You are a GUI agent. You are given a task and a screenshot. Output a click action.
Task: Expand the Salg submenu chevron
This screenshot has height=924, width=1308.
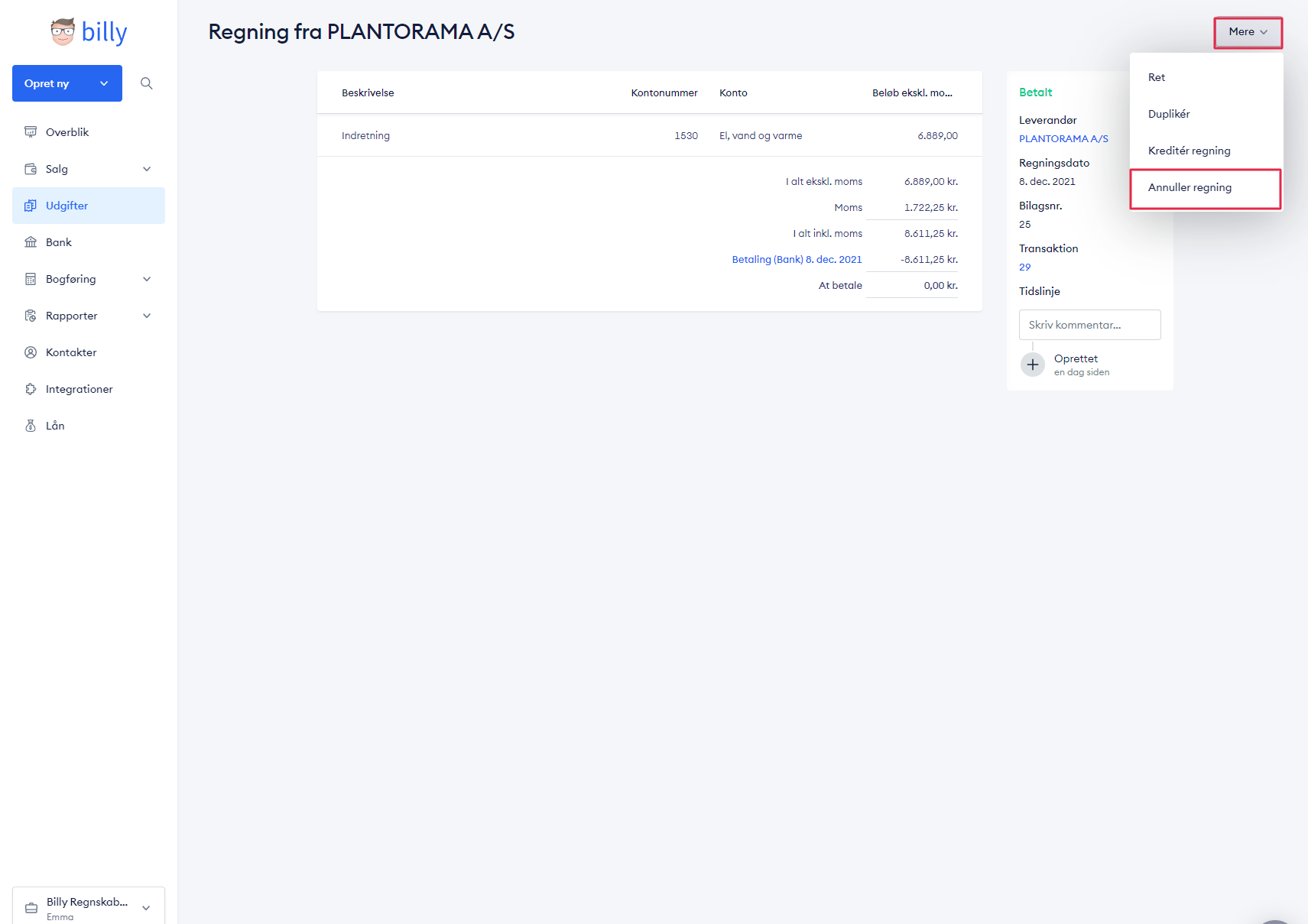pos(147,169)
